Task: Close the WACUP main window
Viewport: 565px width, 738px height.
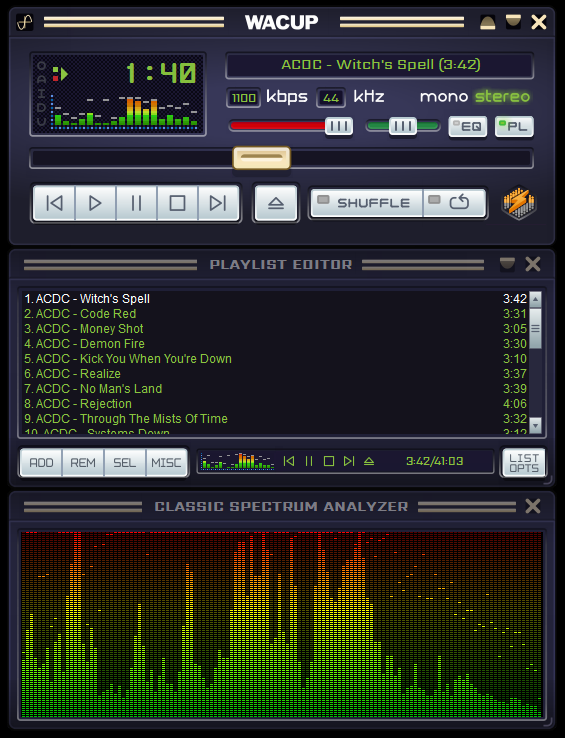Action: [539, 22]
